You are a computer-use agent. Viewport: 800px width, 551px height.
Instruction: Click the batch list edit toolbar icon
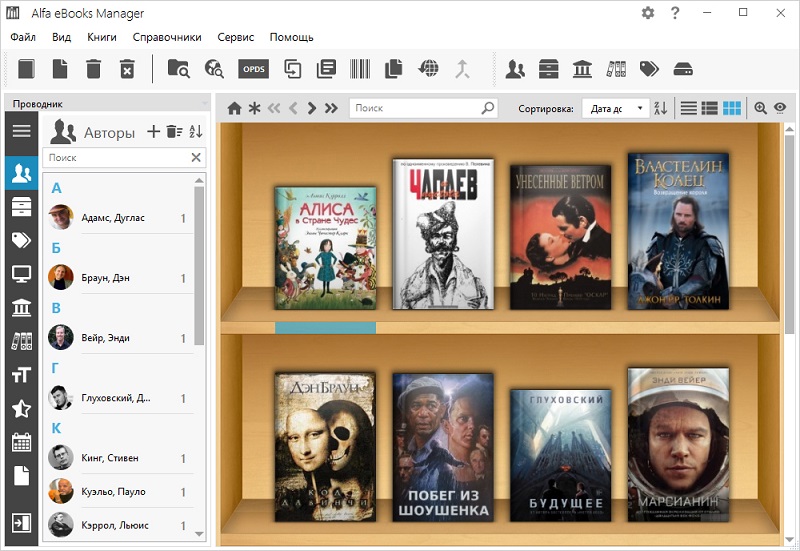tap(326, 69)
